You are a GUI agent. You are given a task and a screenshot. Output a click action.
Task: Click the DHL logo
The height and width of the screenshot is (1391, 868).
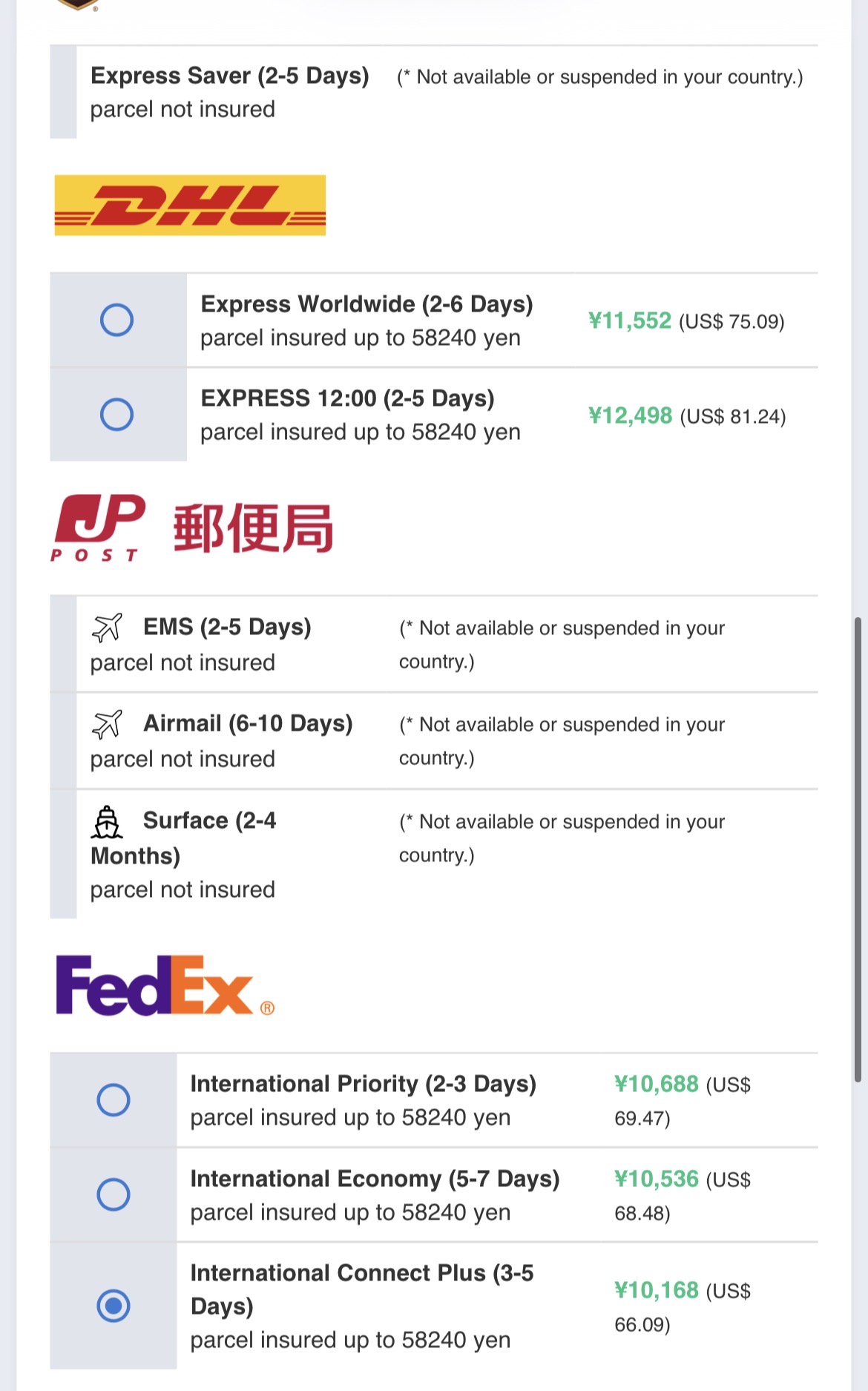tap(190, 205)
